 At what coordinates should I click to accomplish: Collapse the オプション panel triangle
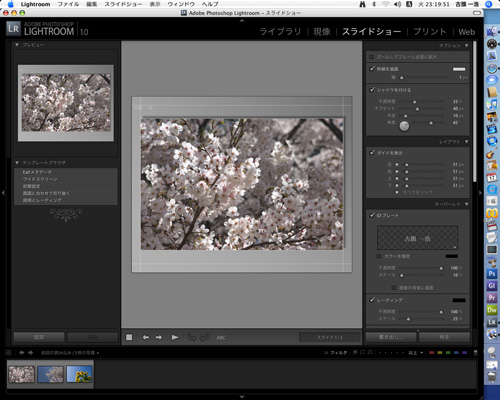pos(466,45)
